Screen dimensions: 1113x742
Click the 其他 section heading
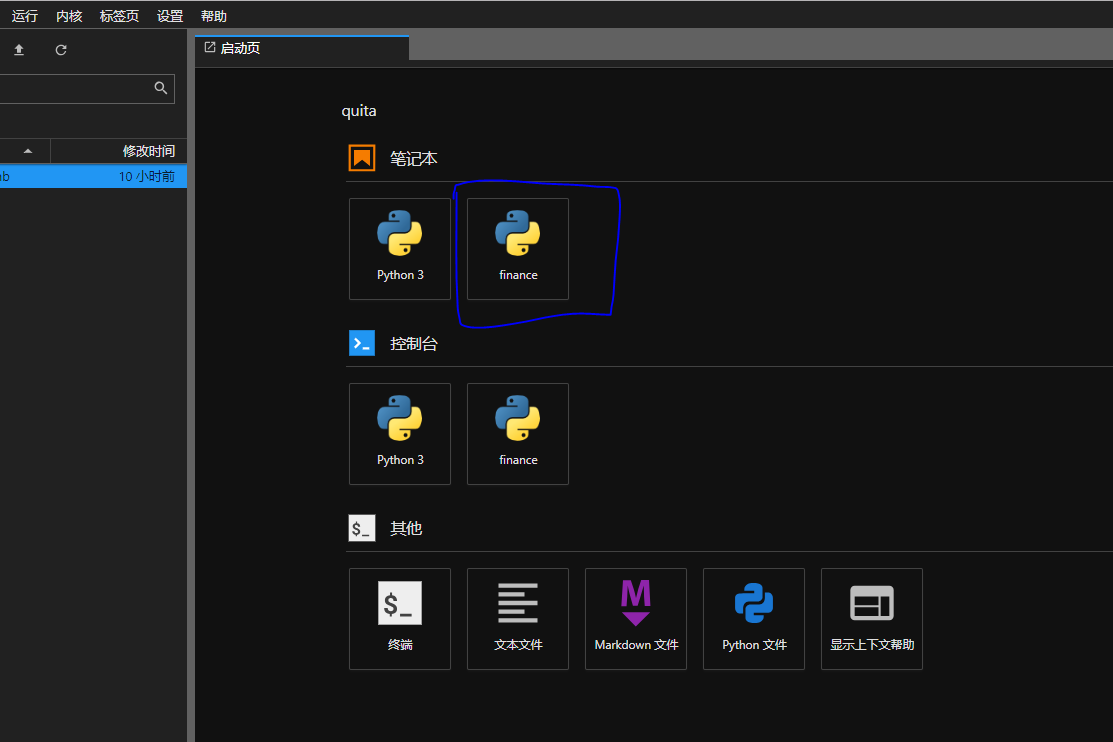406,528
